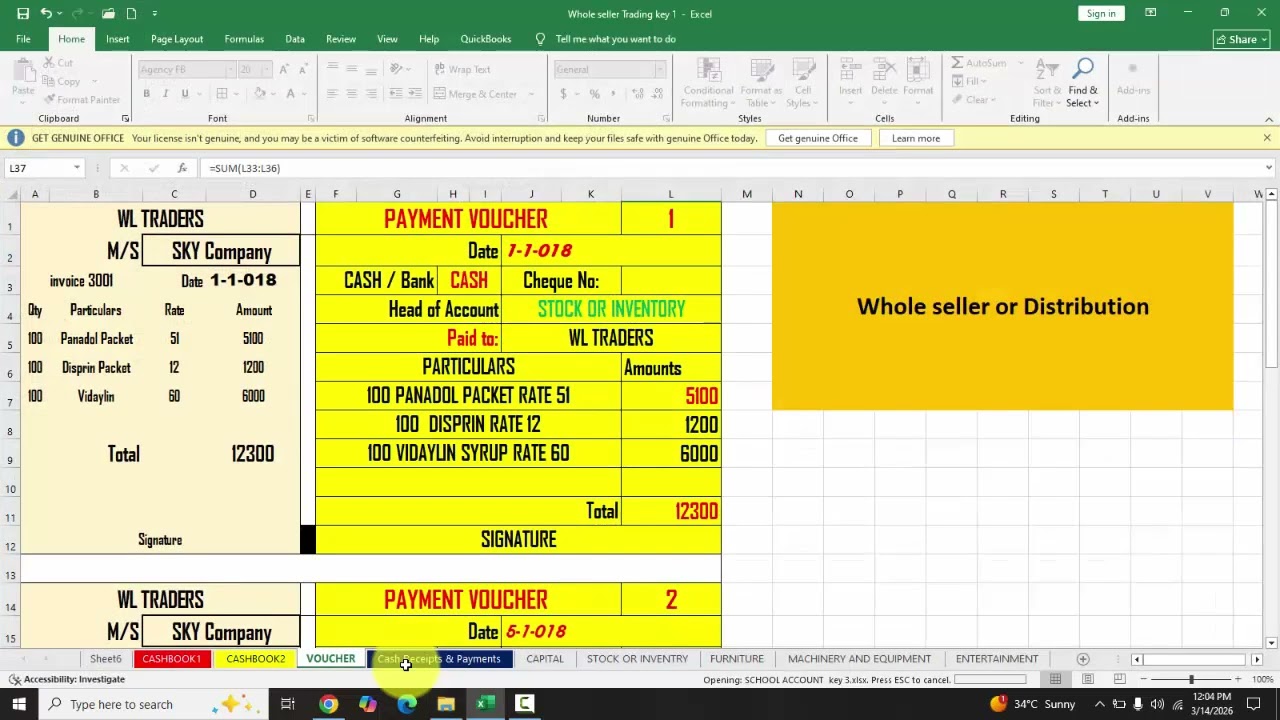
Task: Click the Borders icon
Action: 222,94
